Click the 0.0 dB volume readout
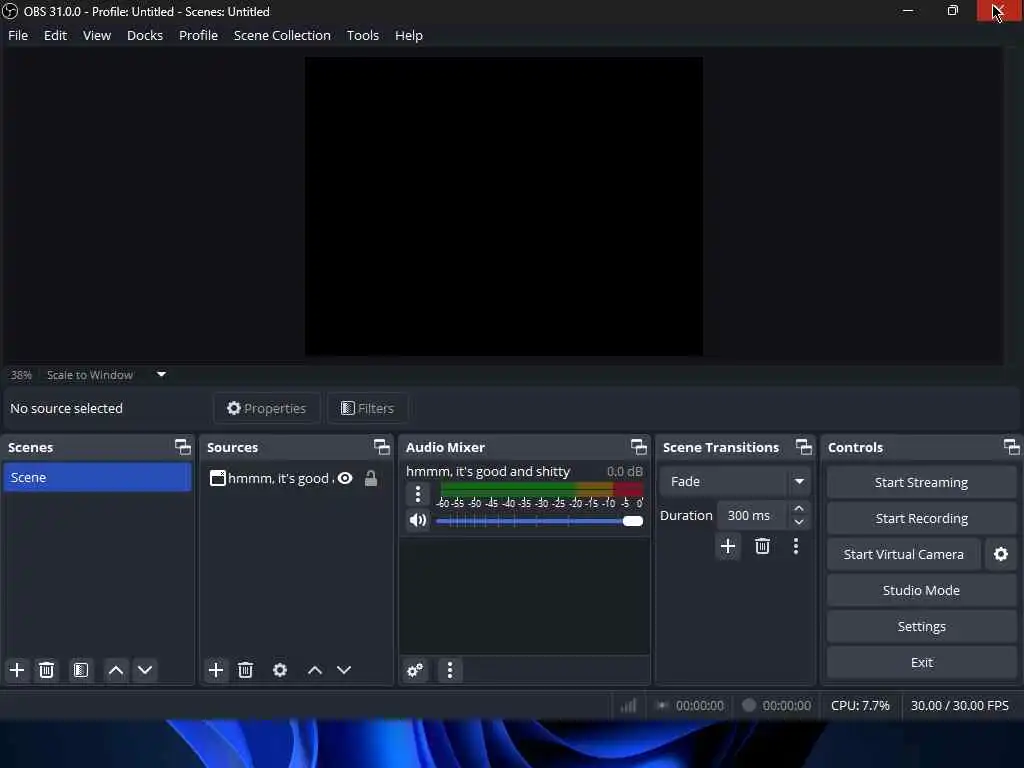Viewport: 1024px width, 768px height. [x=624, y=472]
